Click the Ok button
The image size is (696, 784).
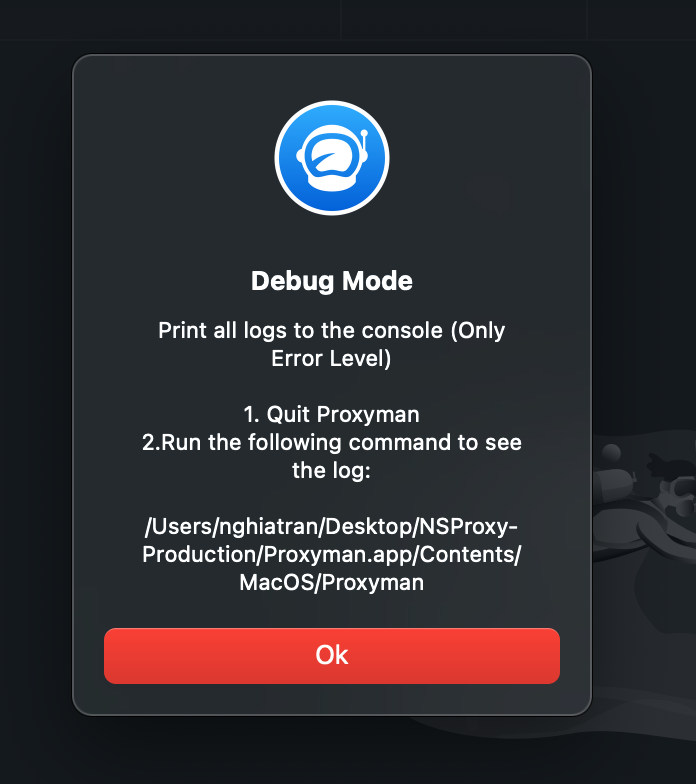coord(332,656)
